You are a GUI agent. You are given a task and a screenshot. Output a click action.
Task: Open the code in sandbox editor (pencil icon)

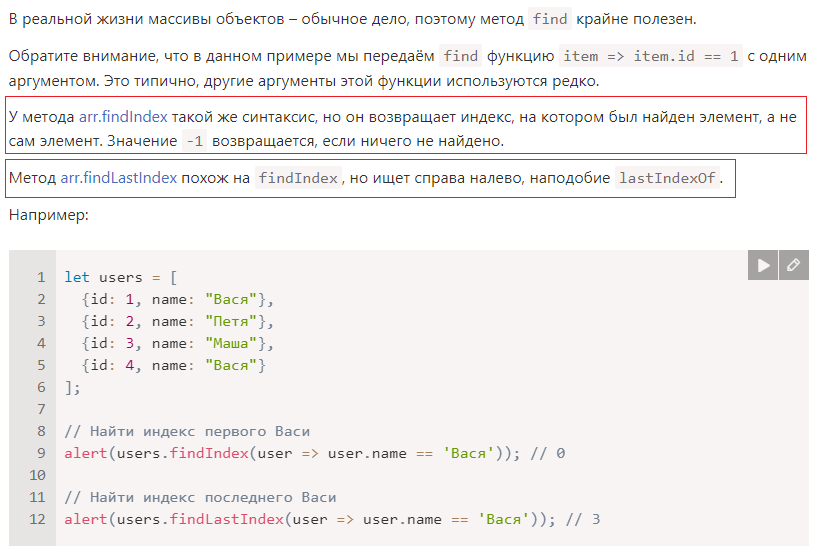coord(793,265)
